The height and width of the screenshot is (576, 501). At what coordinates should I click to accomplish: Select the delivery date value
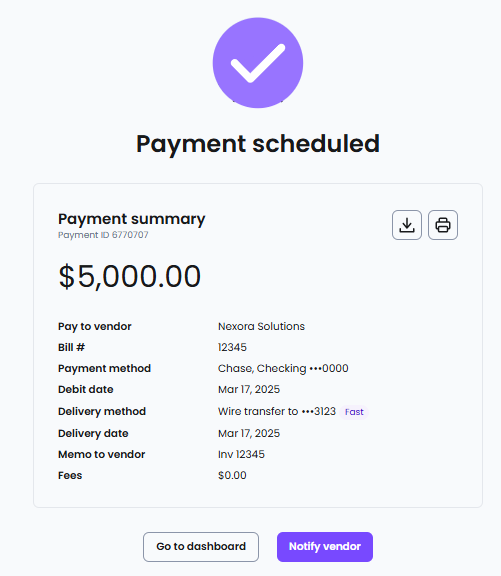249,433
